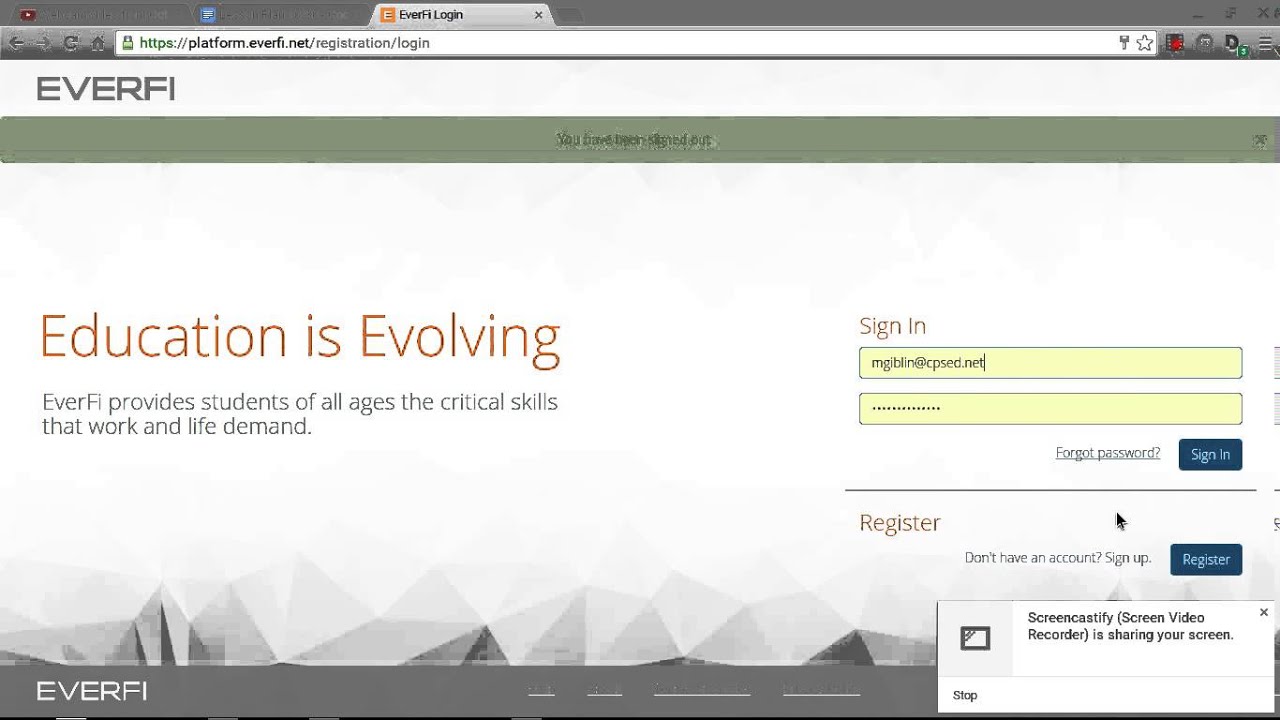Click the second footer link
Screen dimensions: 1280x720
[x=604, y=690]
